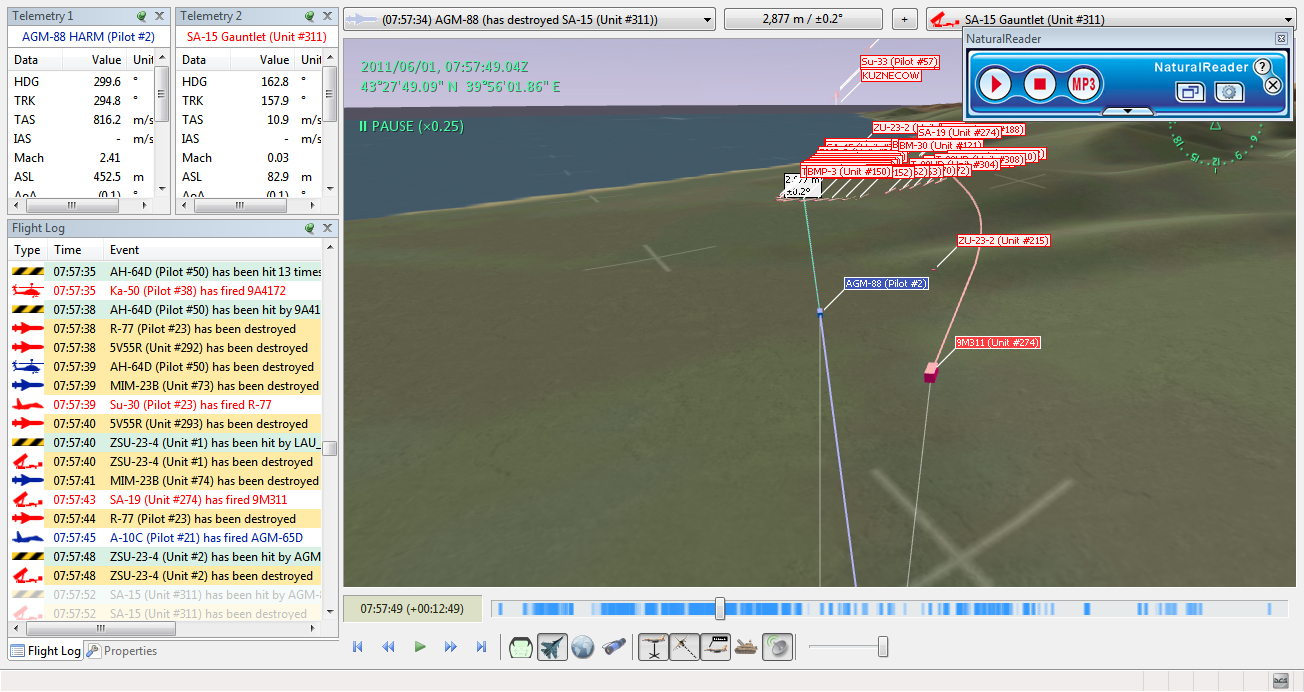
Task: Start playback with the green play button
Action: point(420,647)
